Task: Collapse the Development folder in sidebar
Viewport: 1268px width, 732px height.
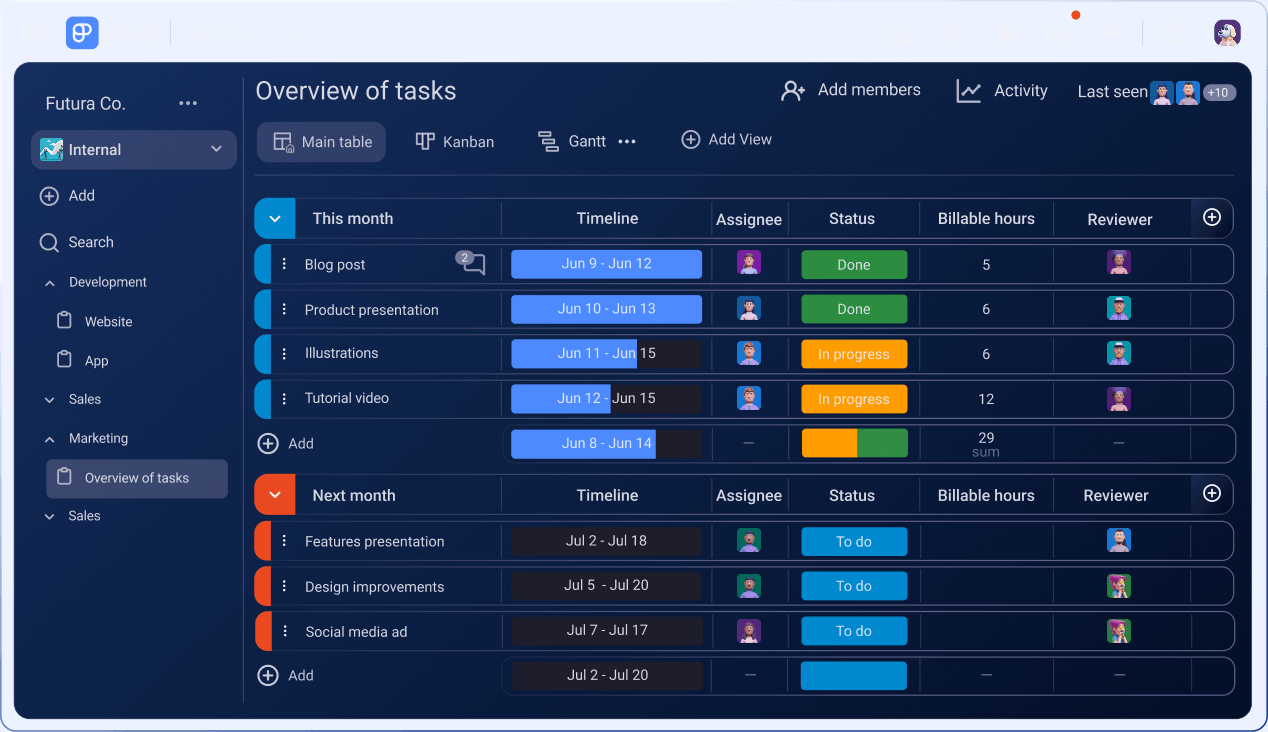Action: [x=50, y=283]
